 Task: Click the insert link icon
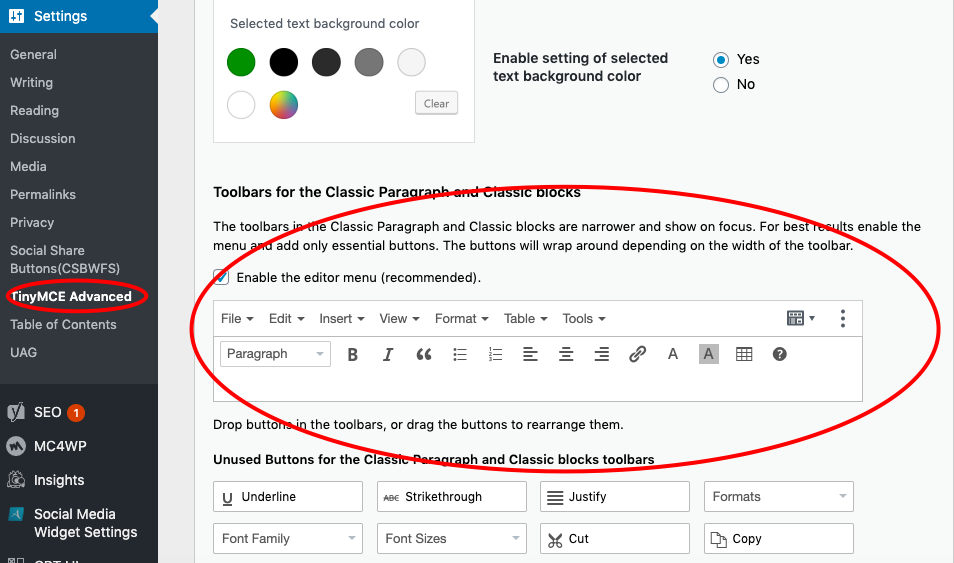(637, 354)
